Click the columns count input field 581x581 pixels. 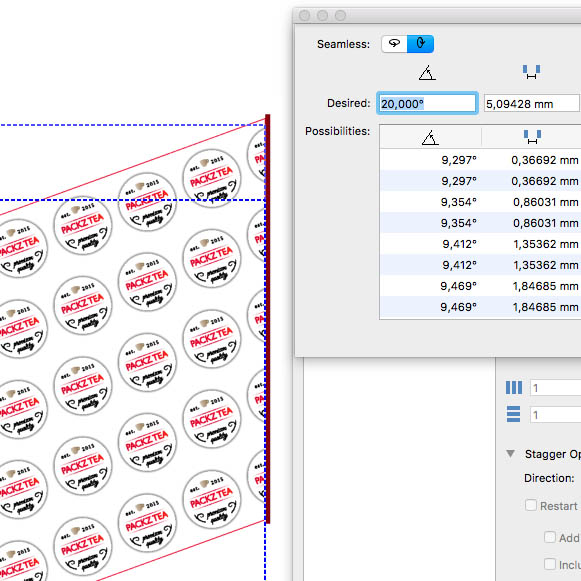coord(555,388)
